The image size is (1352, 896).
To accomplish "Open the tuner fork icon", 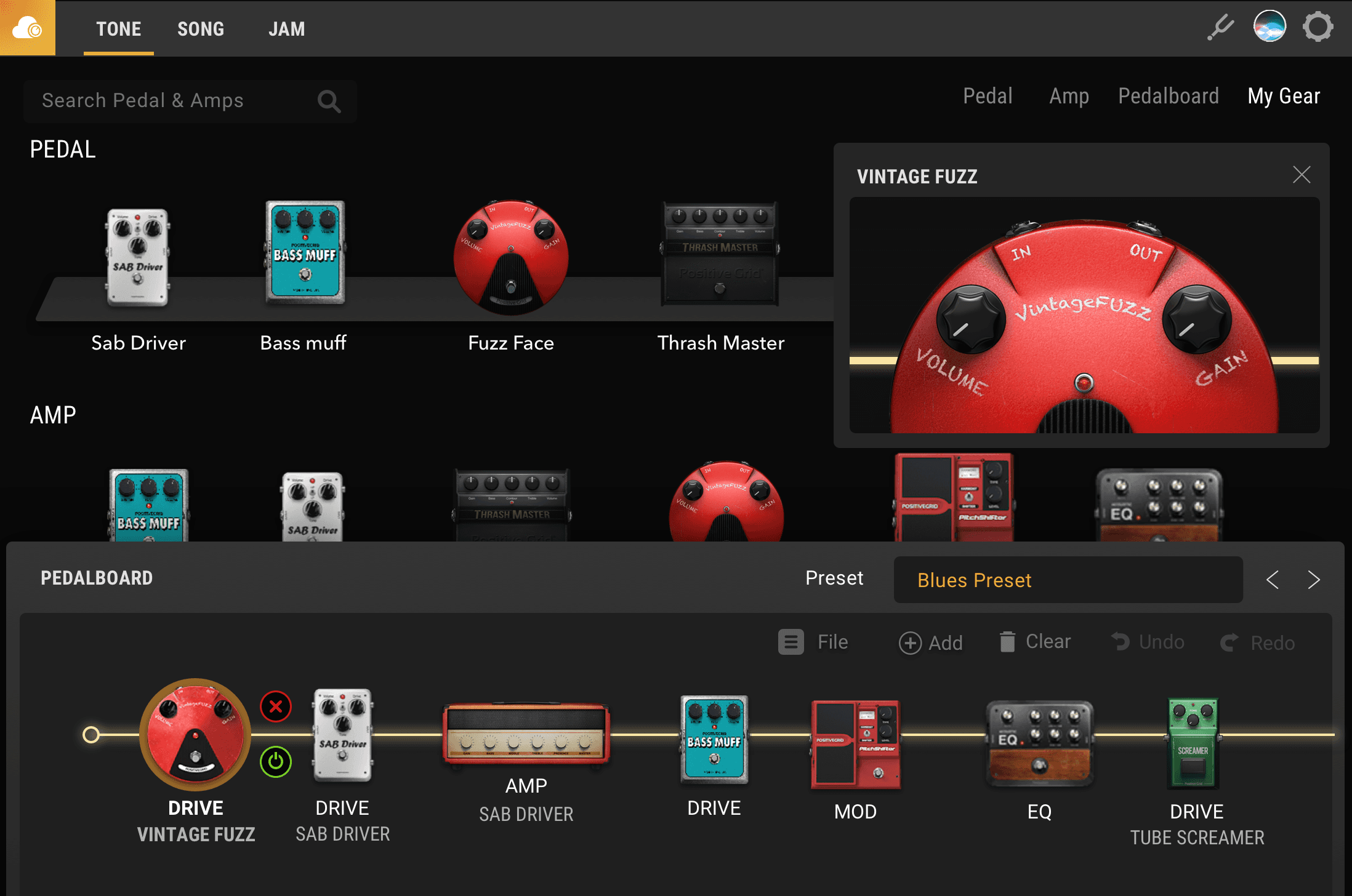I will click(x=1220, y=28).
